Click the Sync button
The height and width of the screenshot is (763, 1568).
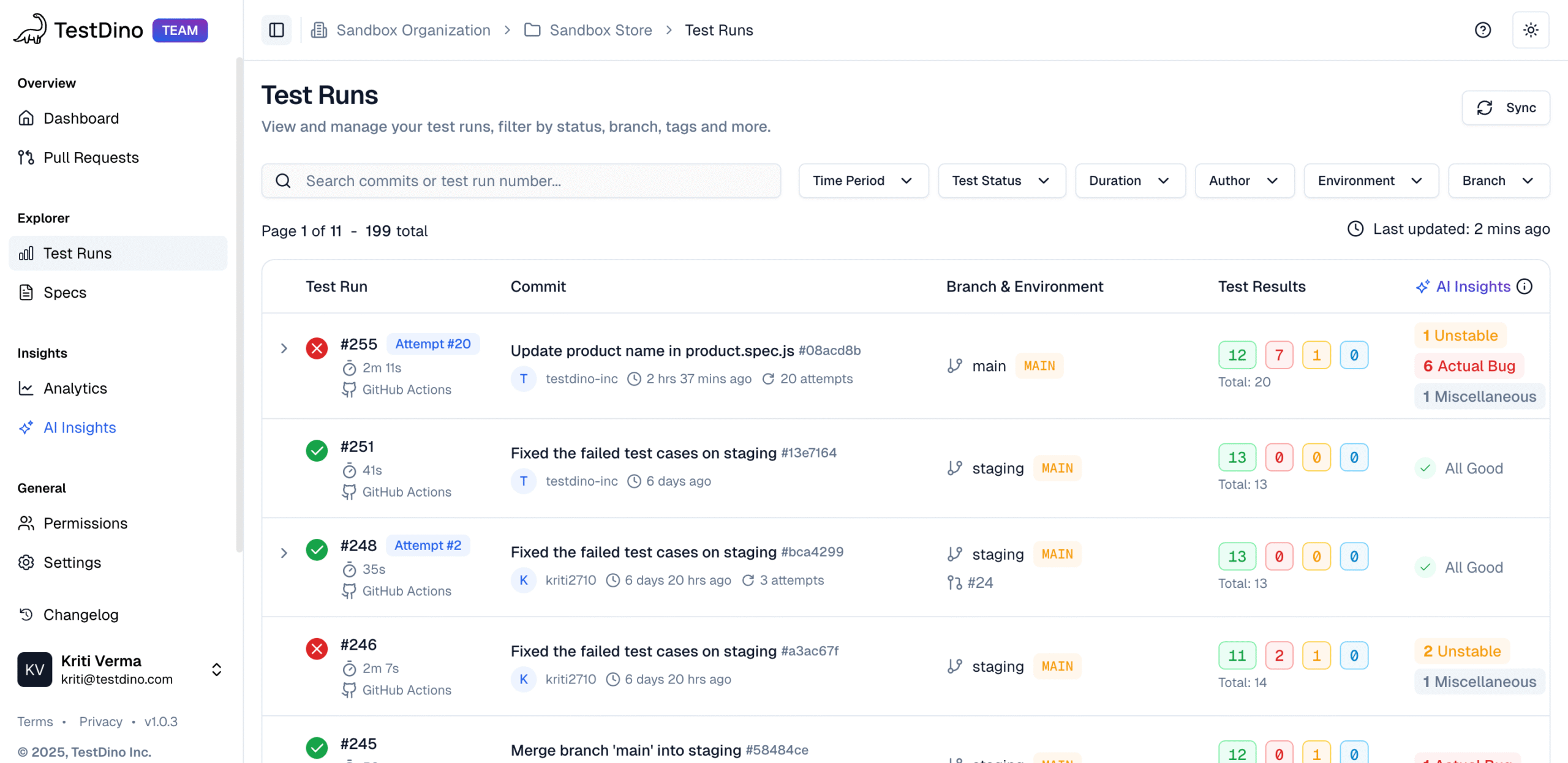click(x=1505, y=108)
